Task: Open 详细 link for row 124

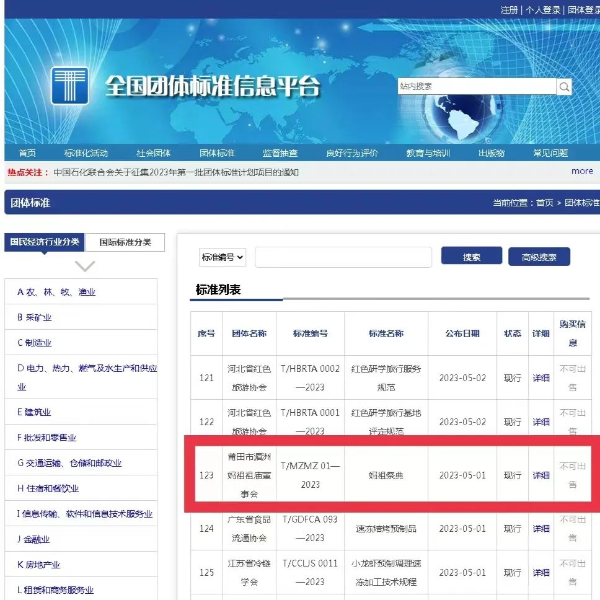Action: 541,528
